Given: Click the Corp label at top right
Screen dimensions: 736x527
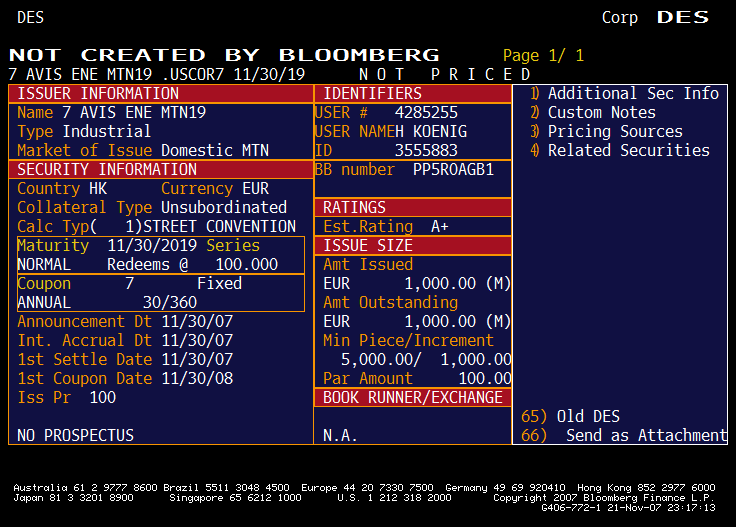Looking at the screenshot, I should click(620, 17).
